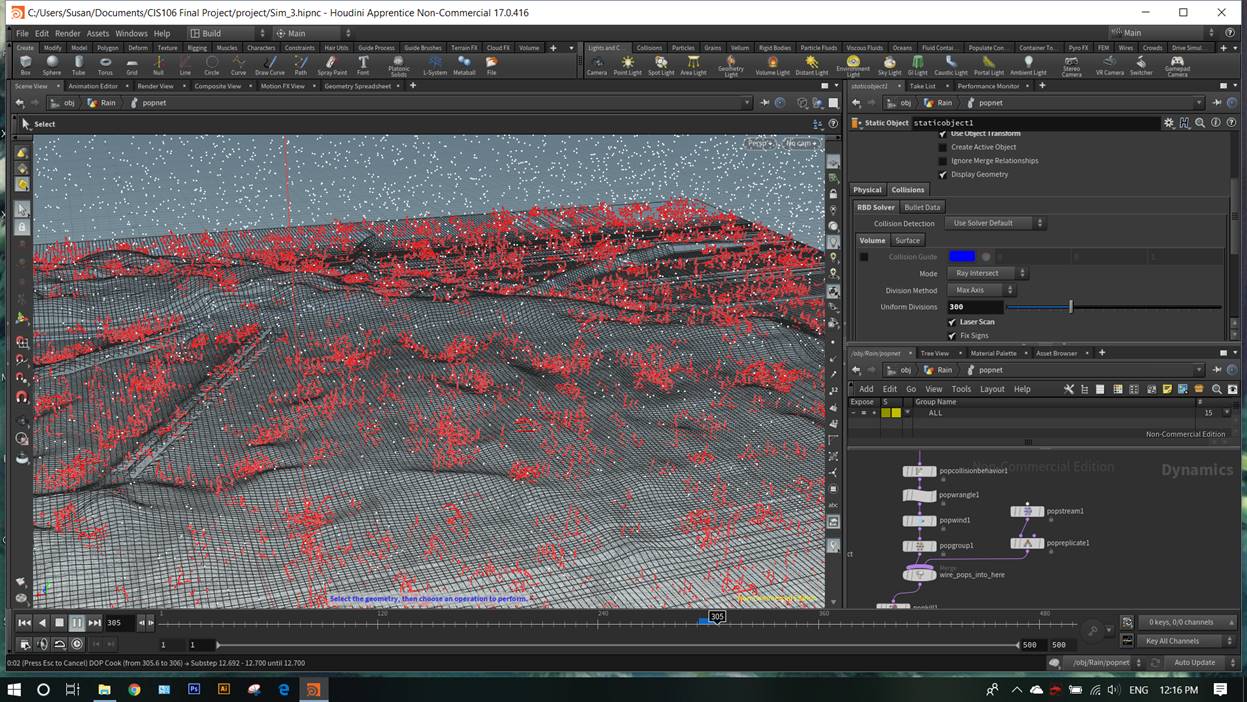Add a Point Light

tap(628, 65)
